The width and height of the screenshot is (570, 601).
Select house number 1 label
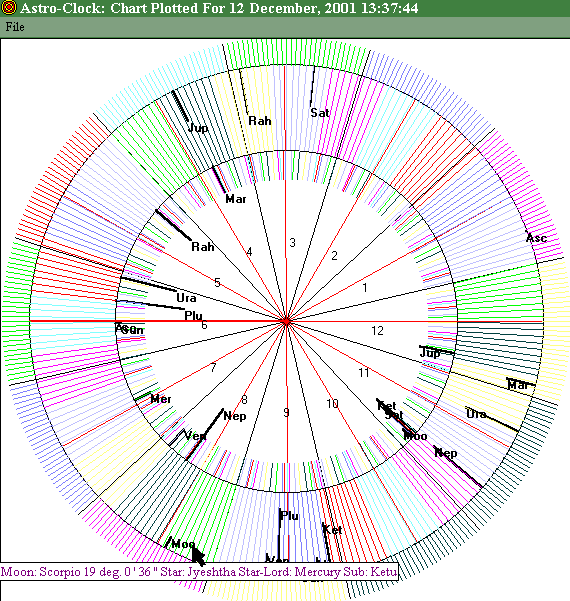pos(365,287)
